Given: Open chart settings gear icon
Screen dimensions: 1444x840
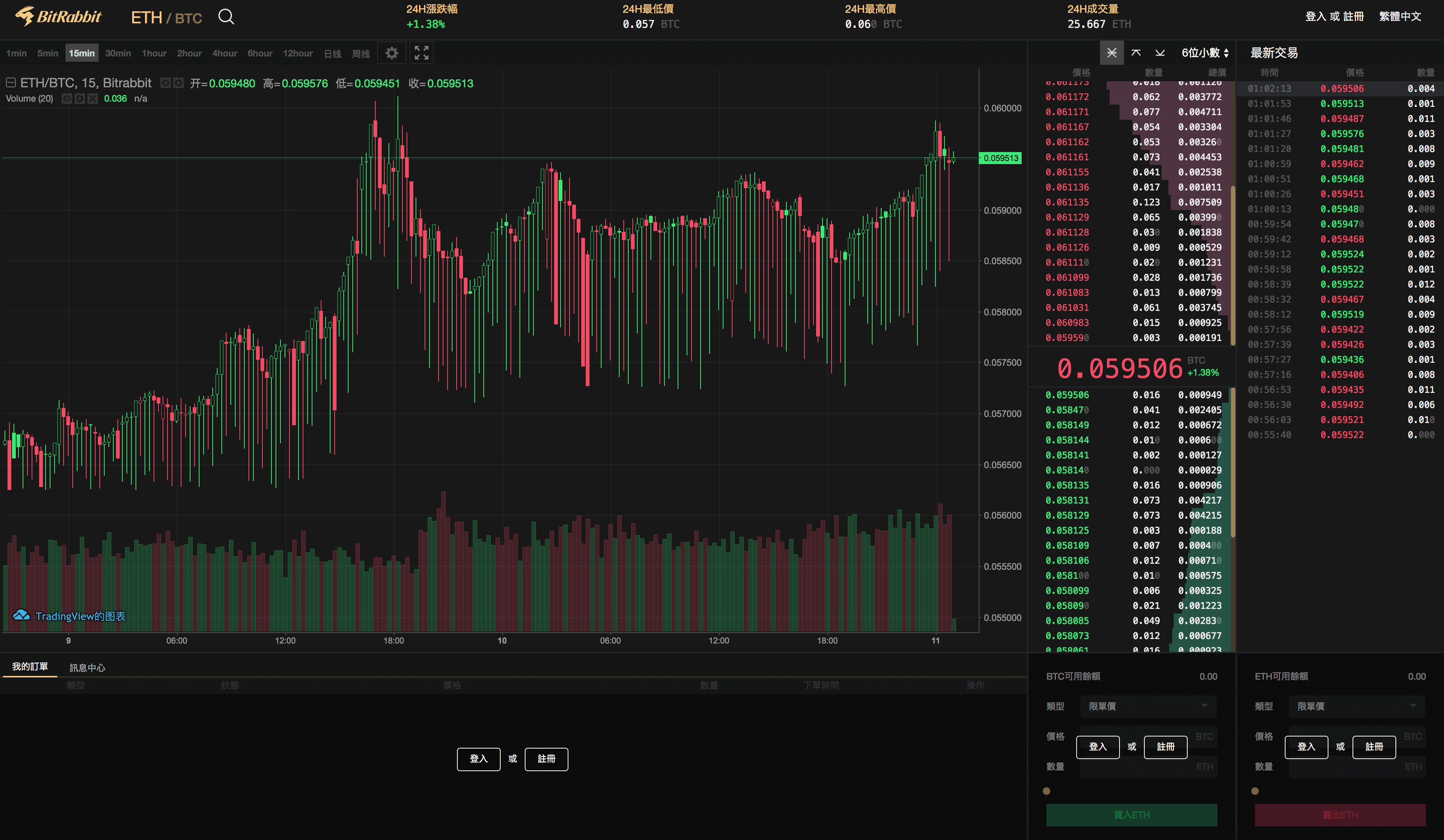Looking at the screenshot, I should coord(392,53).
